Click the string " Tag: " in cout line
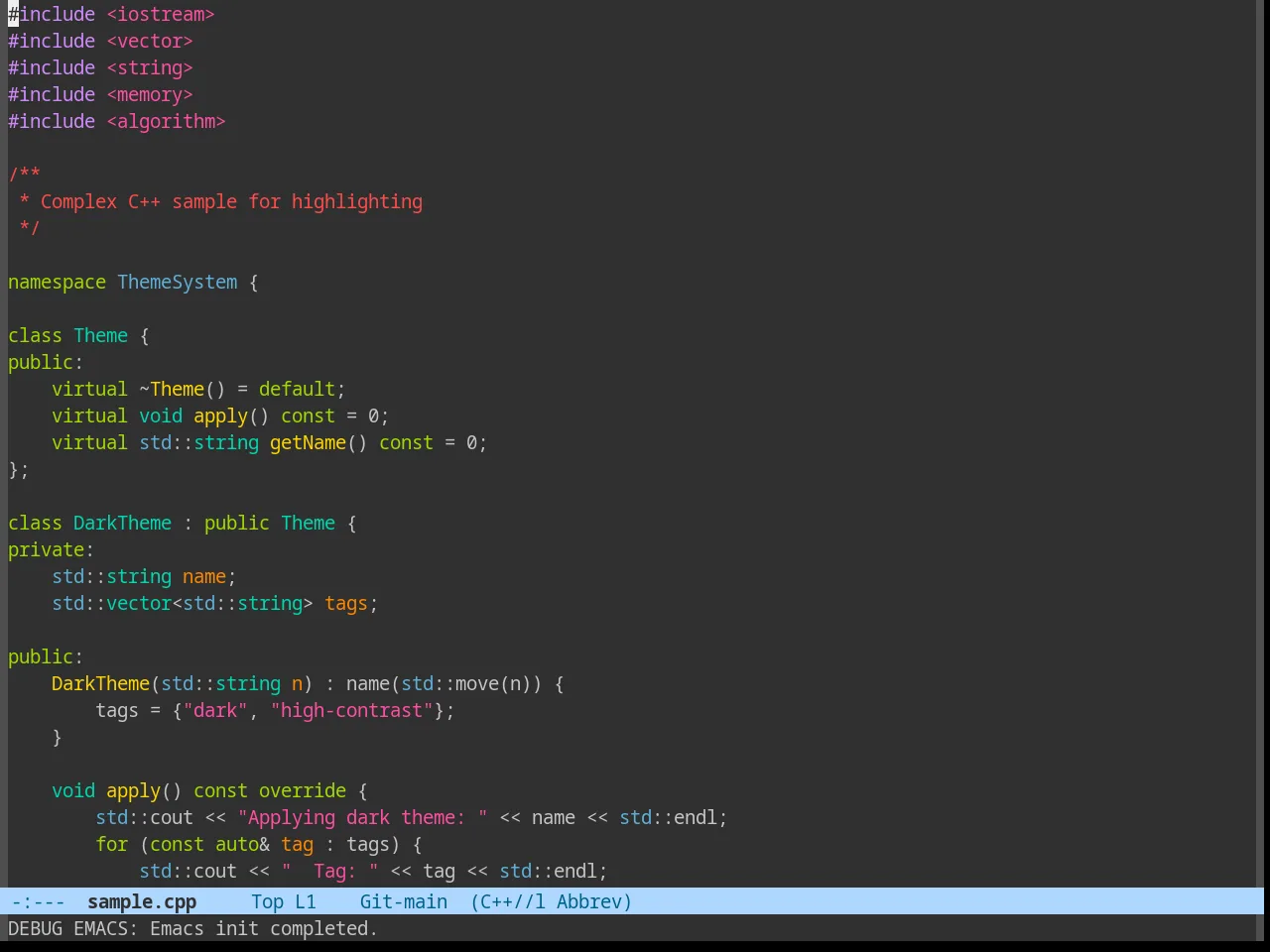This screenshot has width=1270, height=952. click(x=329, y=871)
